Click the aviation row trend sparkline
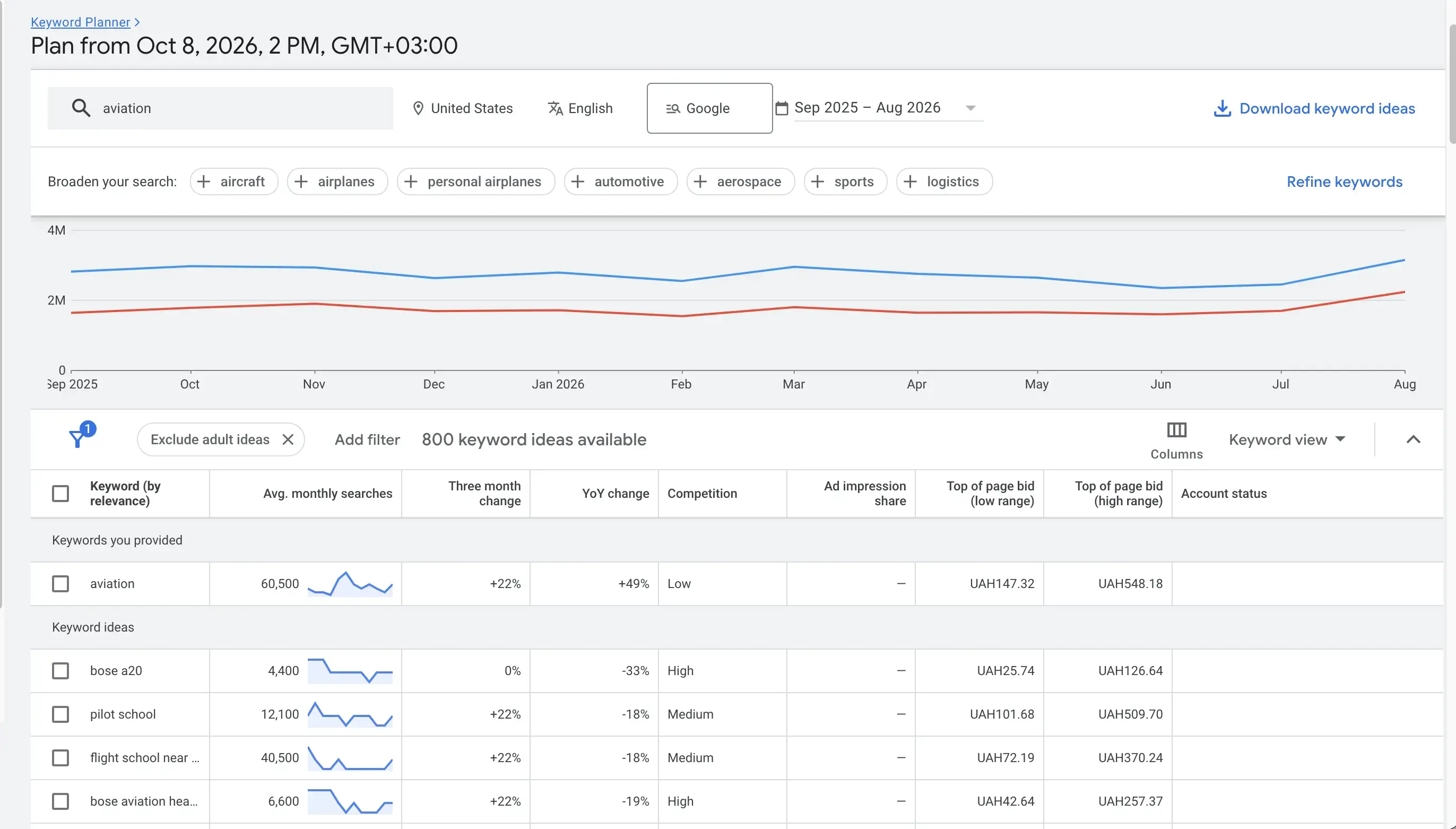Screen dimensions: 1456x829 (350, 584)
